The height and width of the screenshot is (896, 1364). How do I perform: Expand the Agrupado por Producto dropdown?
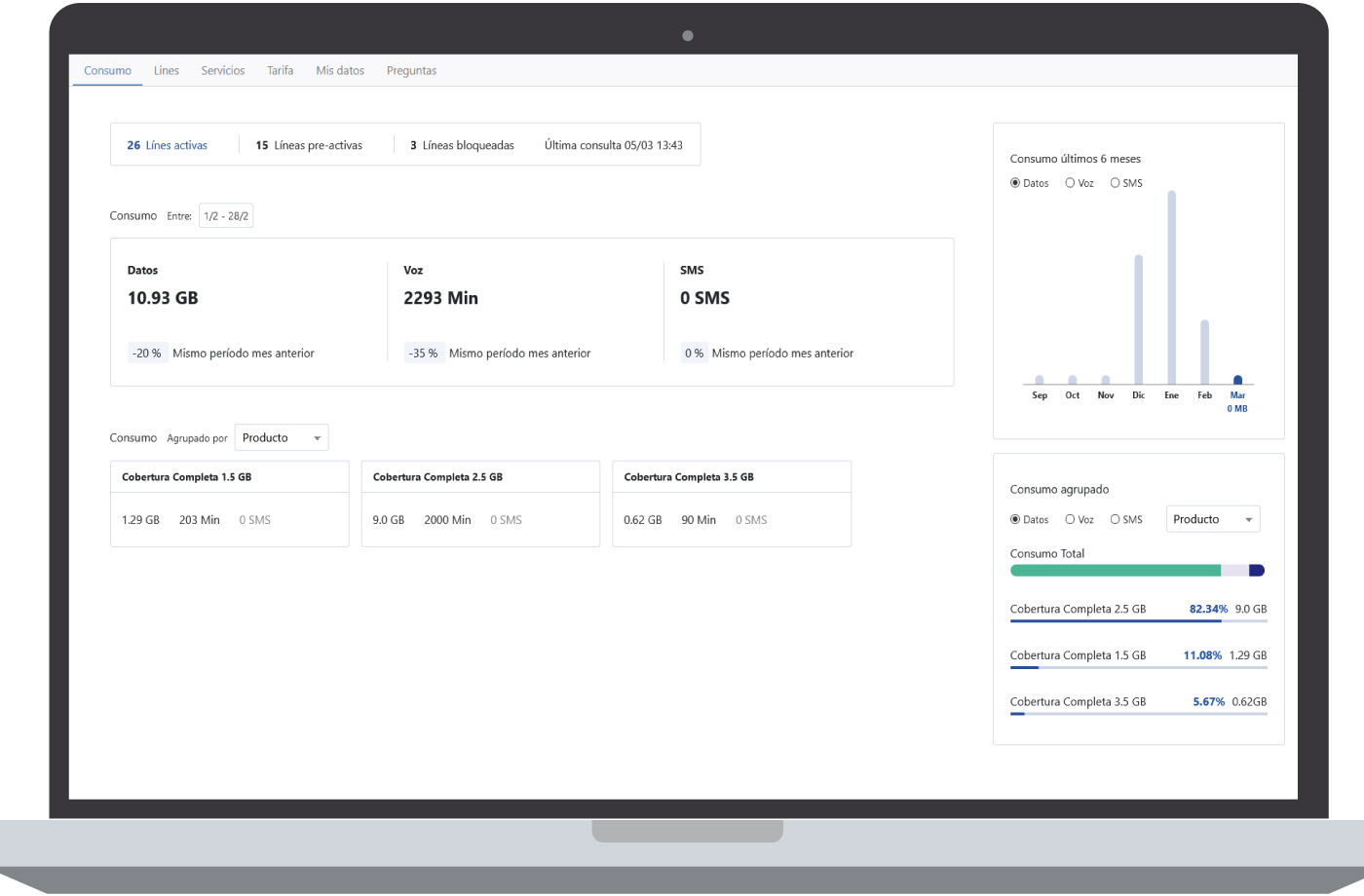pos(282,438)
